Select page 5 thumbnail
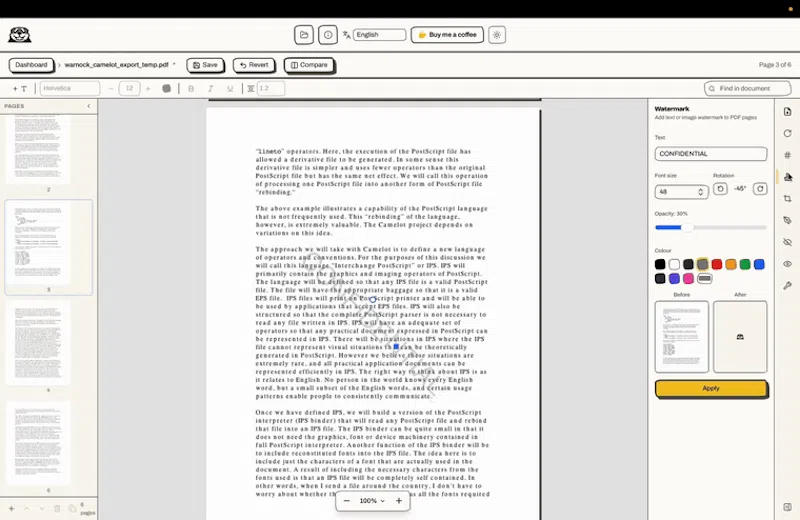Viewport: 800px width, 520px height. (x=38, y=443)
